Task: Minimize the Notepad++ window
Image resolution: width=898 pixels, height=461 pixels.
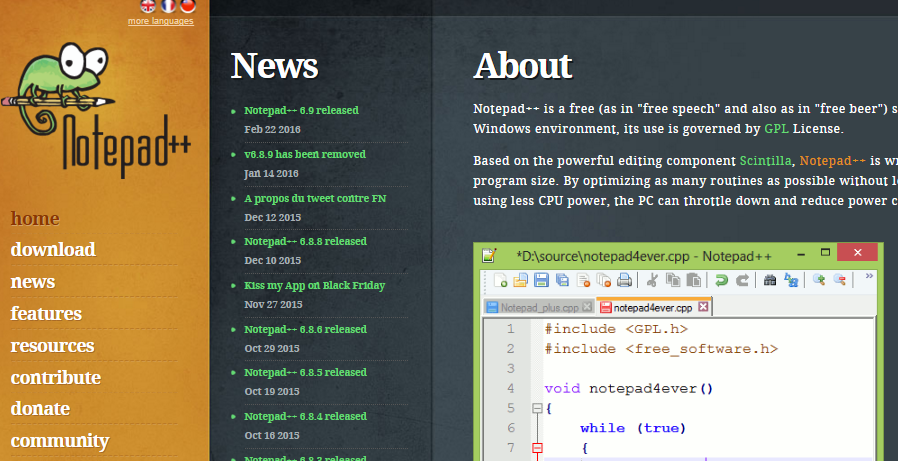Action: (801, 253)
